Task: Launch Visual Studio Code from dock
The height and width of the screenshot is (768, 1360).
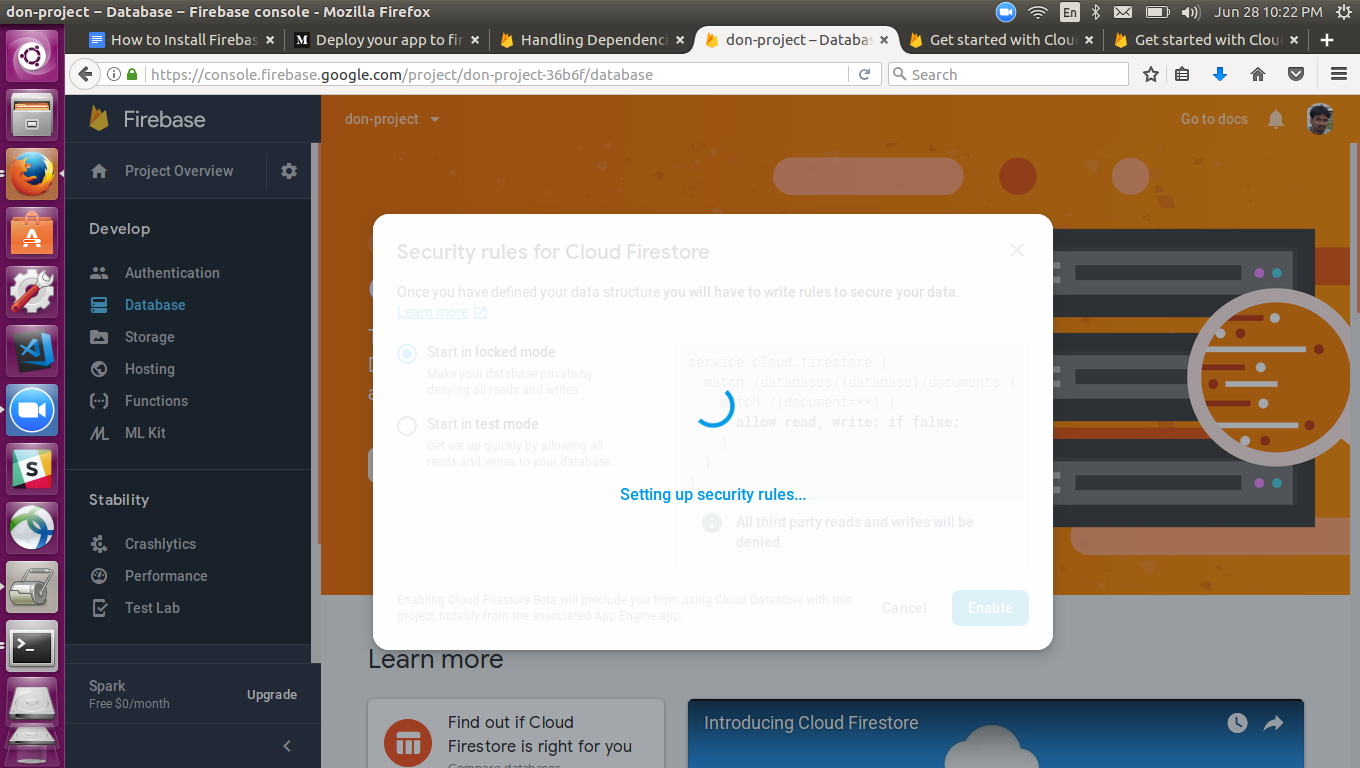Action: coord(32,351)
